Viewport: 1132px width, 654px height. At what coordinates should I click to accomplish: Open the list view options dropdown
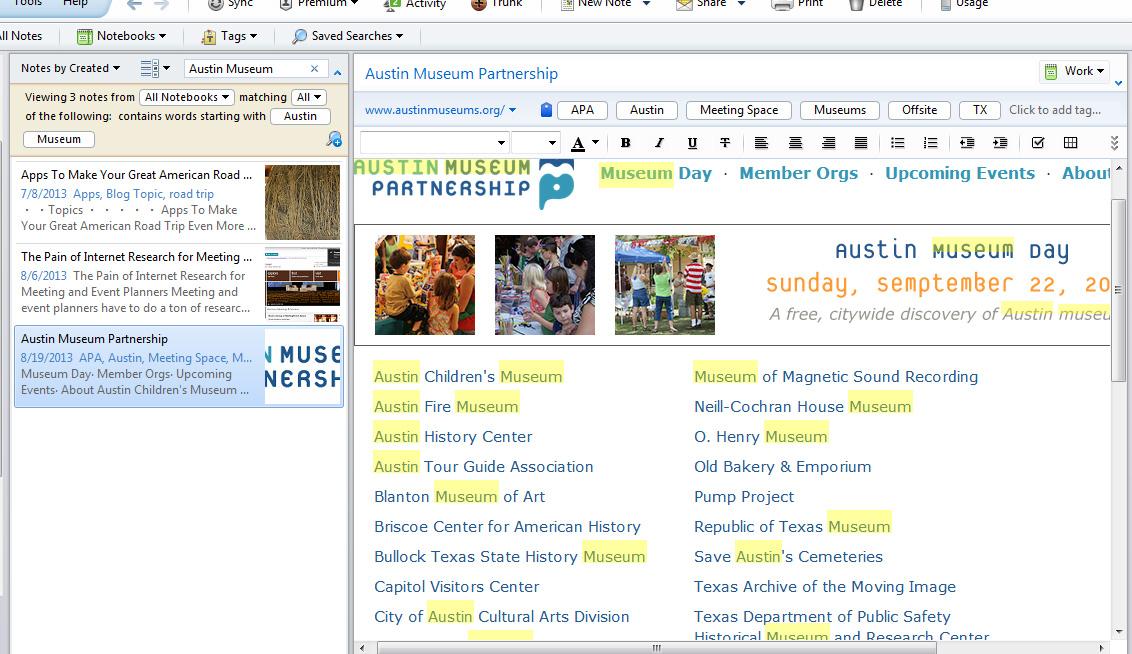pos(155,69)
